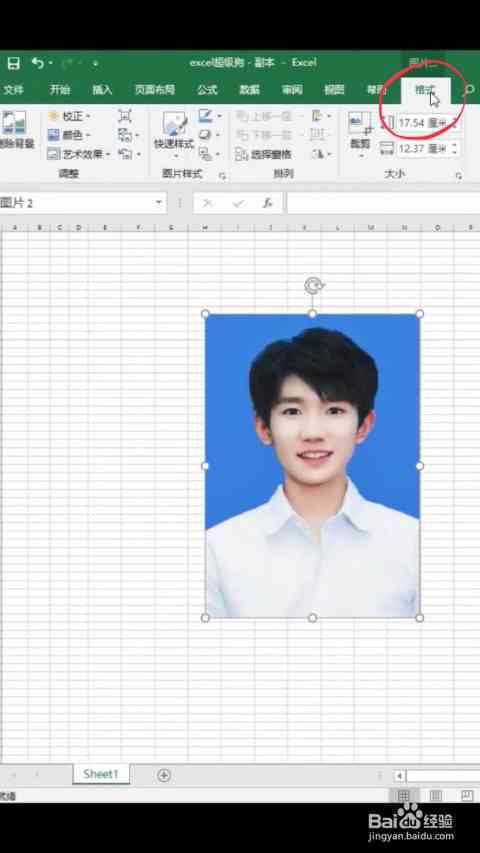Switch to Page Layout view in status bar
The image size is (480, 853).
tap(436, 796)
